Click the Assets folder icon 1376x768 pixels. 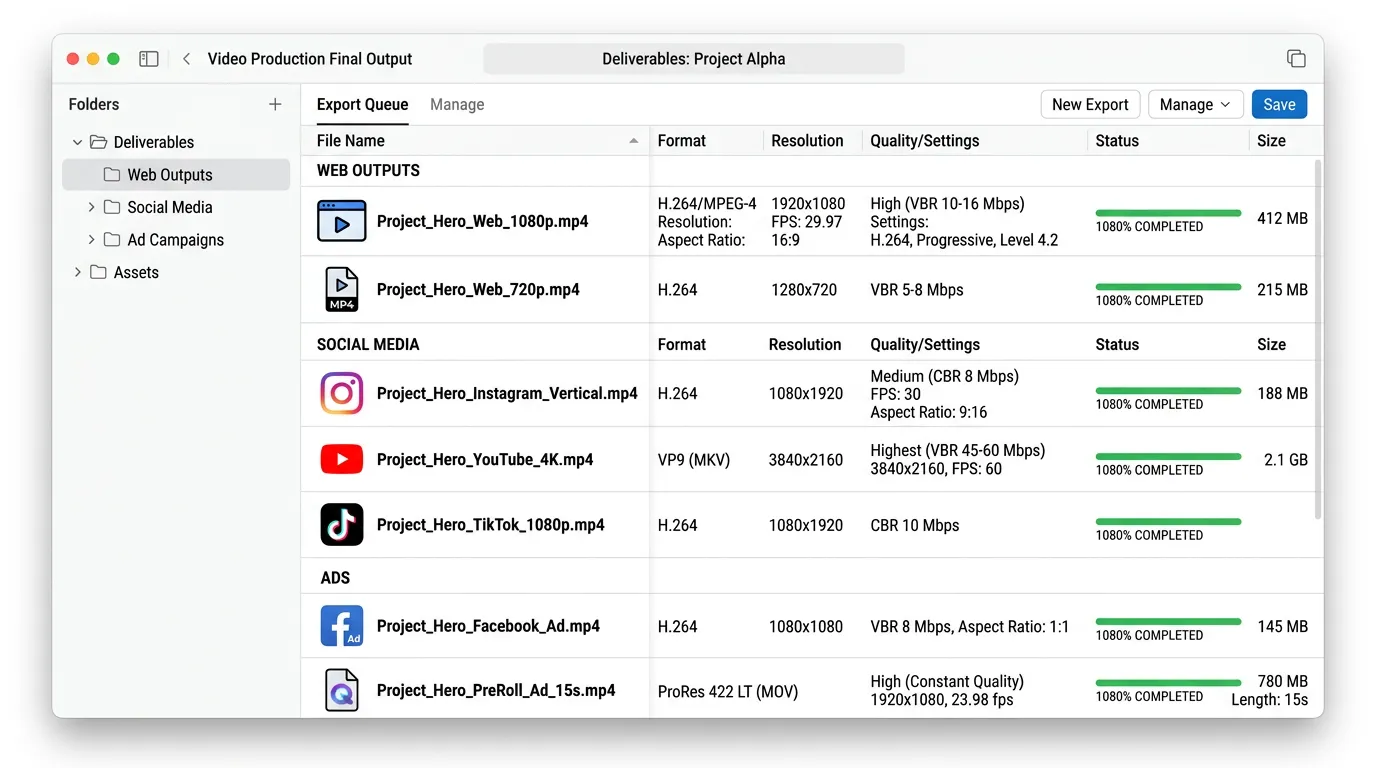98,272
